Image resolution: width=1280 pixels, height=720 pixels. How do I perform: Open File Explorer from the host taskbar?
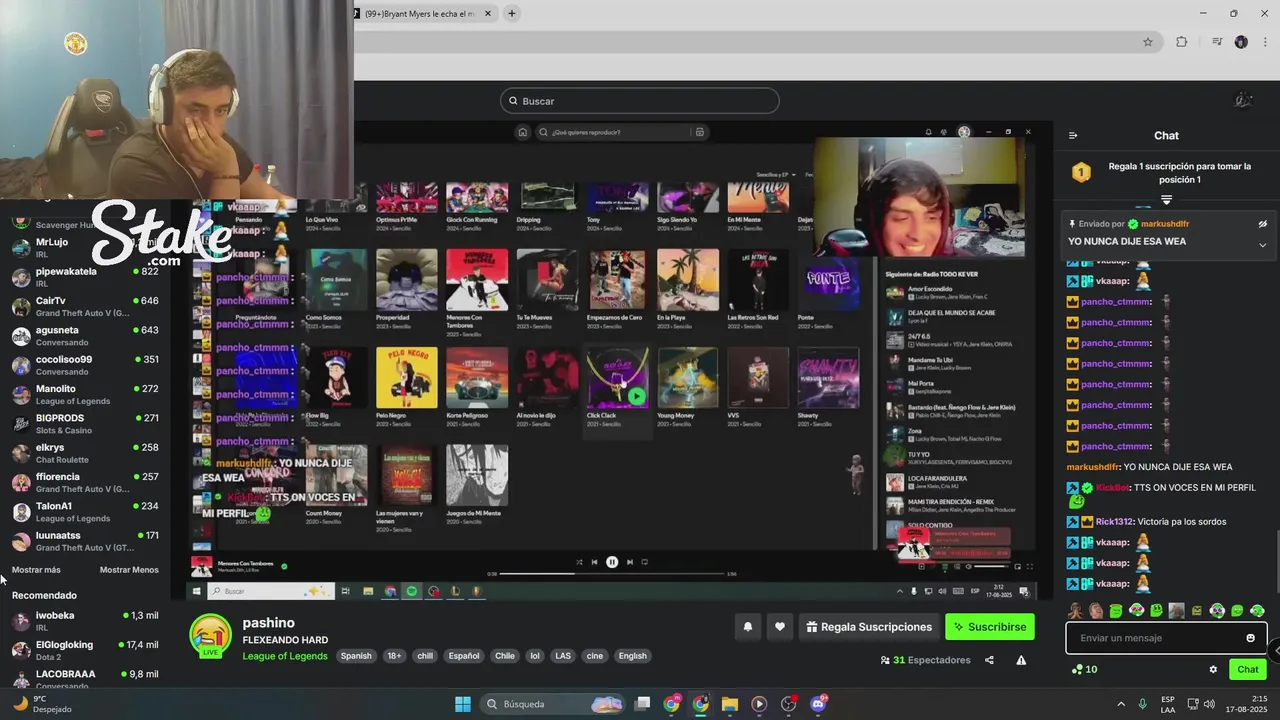[730, 704]
